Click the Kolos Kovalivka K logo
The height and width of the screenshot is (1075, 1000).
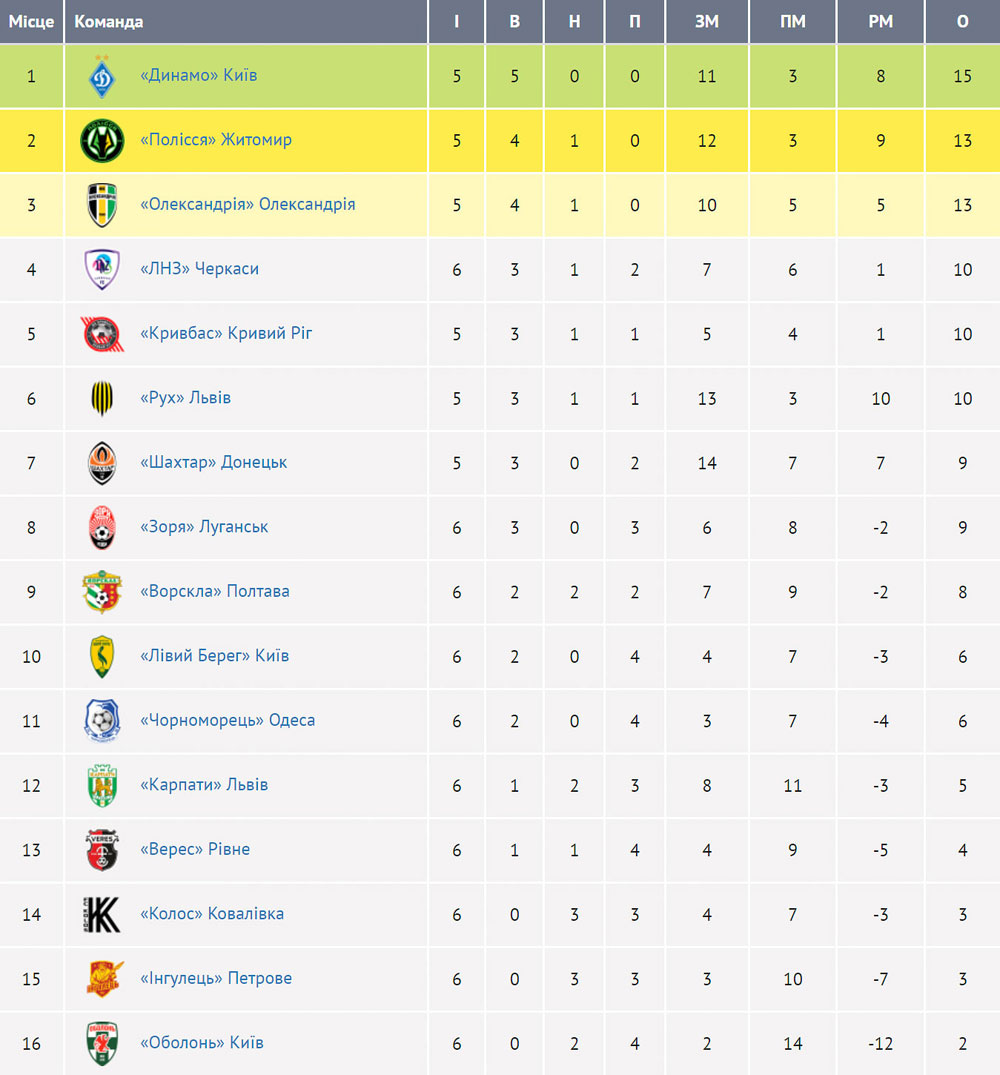coord(102,915)
